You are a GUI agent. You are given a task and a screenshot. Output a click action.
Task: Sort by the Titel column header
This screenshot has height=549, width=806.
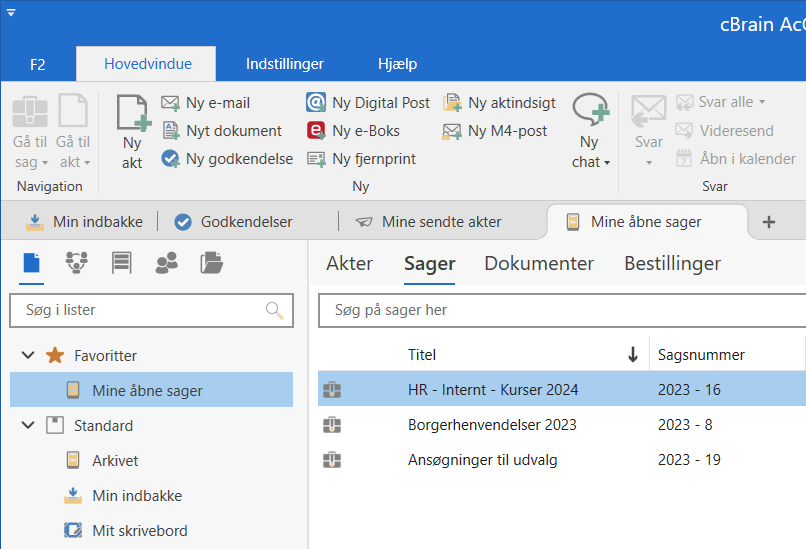(422, 355)
